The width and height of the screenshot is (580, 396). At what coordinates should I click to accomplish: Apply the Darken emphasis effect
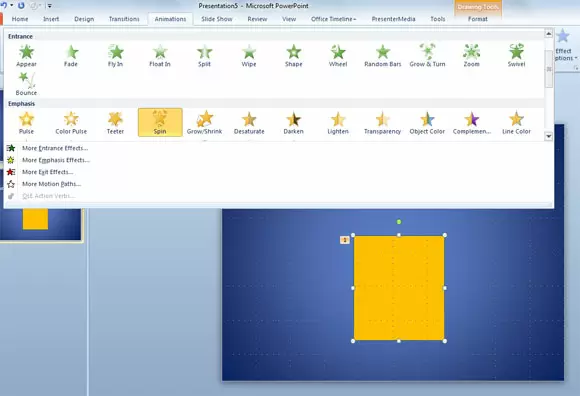click(294, 123)
